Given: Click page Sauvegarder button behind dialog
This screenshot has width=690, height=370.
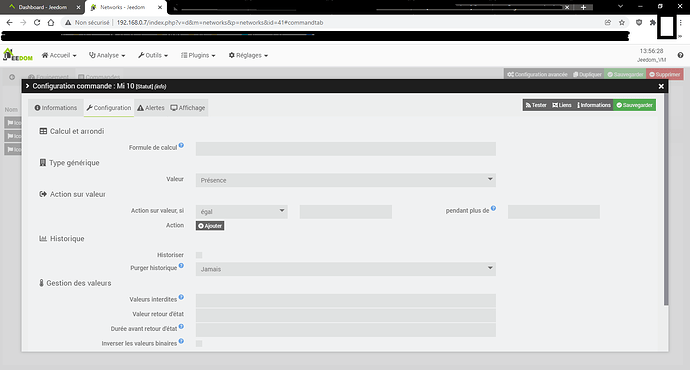Looking at the screenshot, I should 625,74.
